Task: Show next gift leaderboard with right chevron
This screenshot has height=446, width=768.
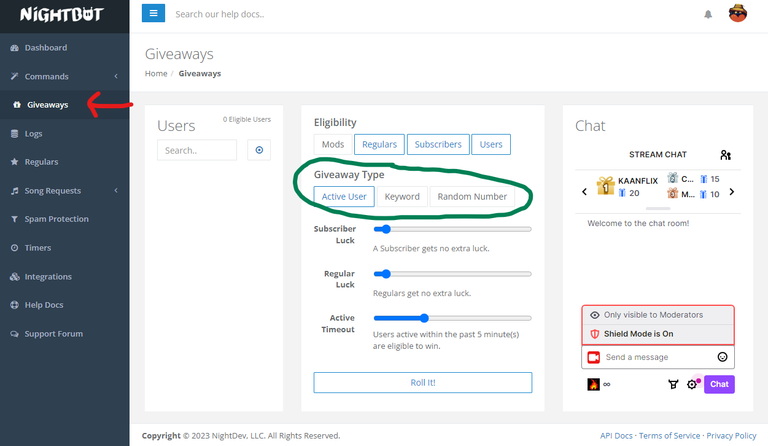Action: 731,192
